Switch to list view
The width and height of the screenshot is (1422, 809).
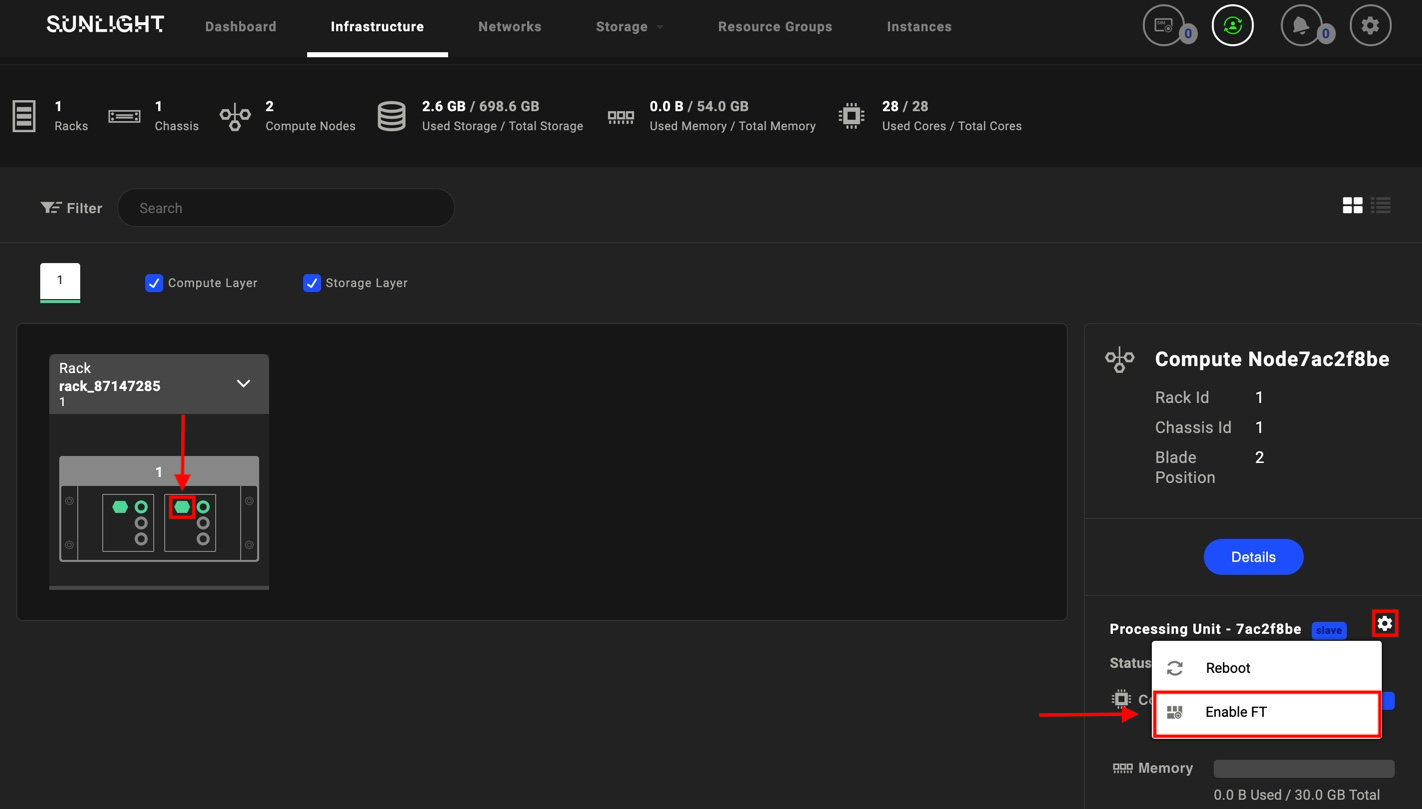click(1381, 205)
